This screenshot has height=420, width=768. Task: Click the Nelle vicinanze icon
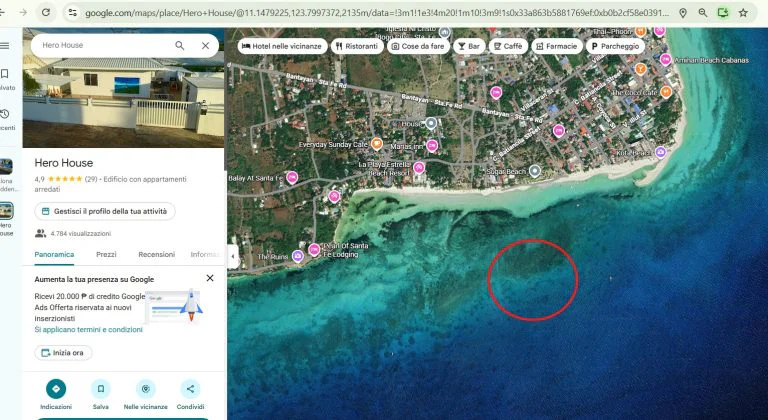[x=145, y=389]
